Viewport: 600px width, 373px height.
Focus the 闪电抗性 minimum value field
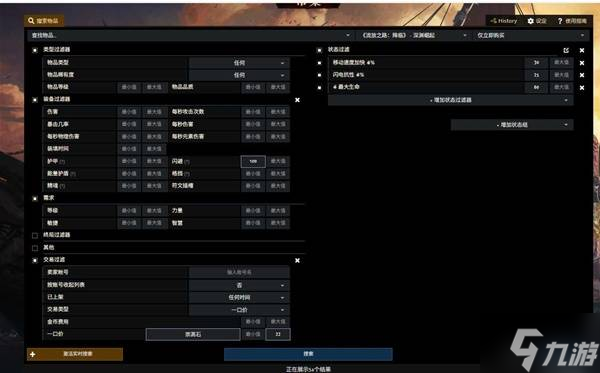(536, 75)
